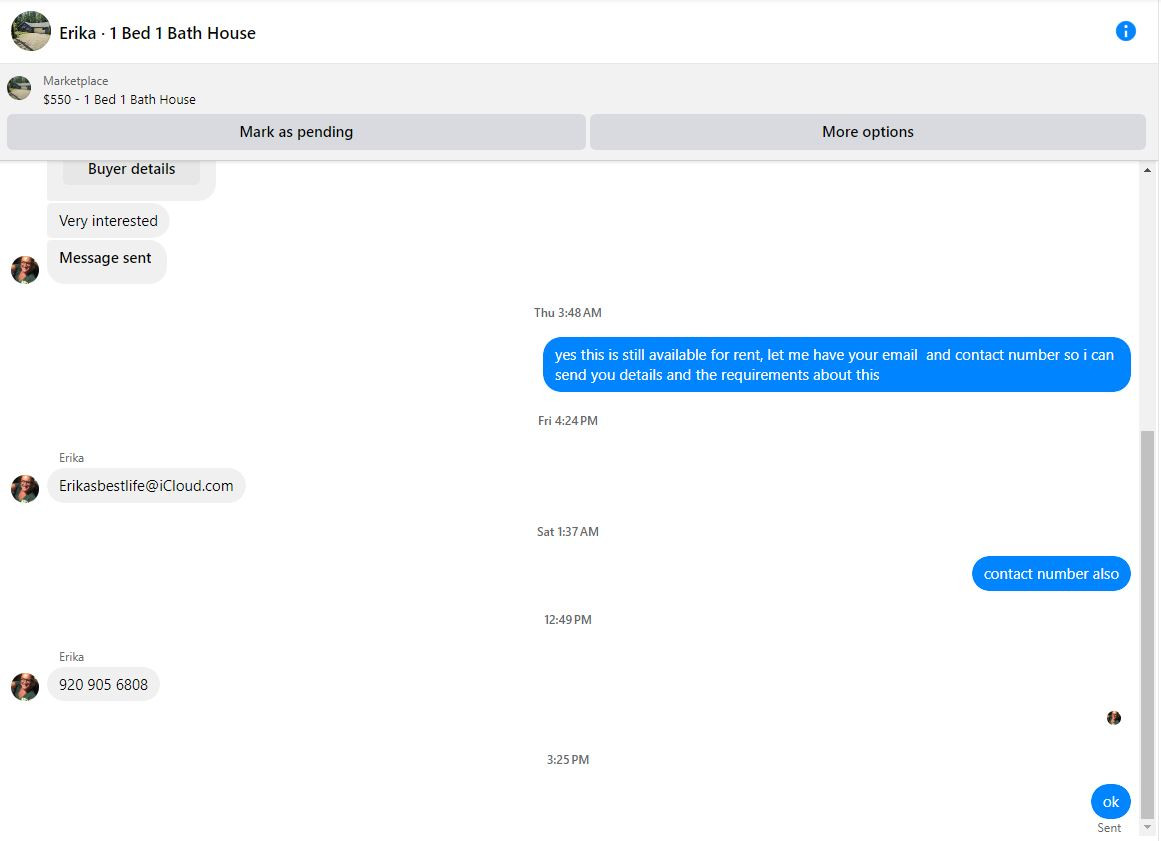Click Erika's avatar next to Message sent
This screenshot has width=1161, height=841.
[25, 270]
